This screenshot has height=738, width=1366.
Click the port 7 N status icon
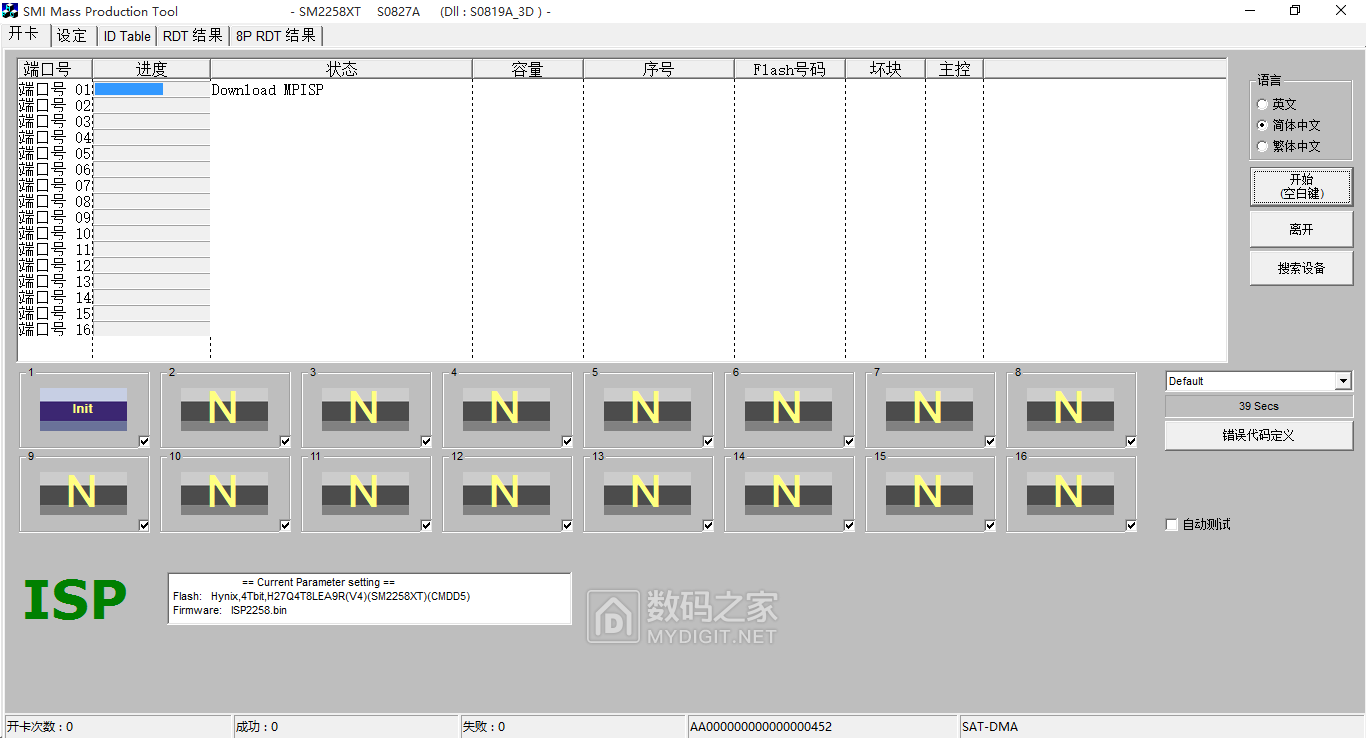click(929, 409)
